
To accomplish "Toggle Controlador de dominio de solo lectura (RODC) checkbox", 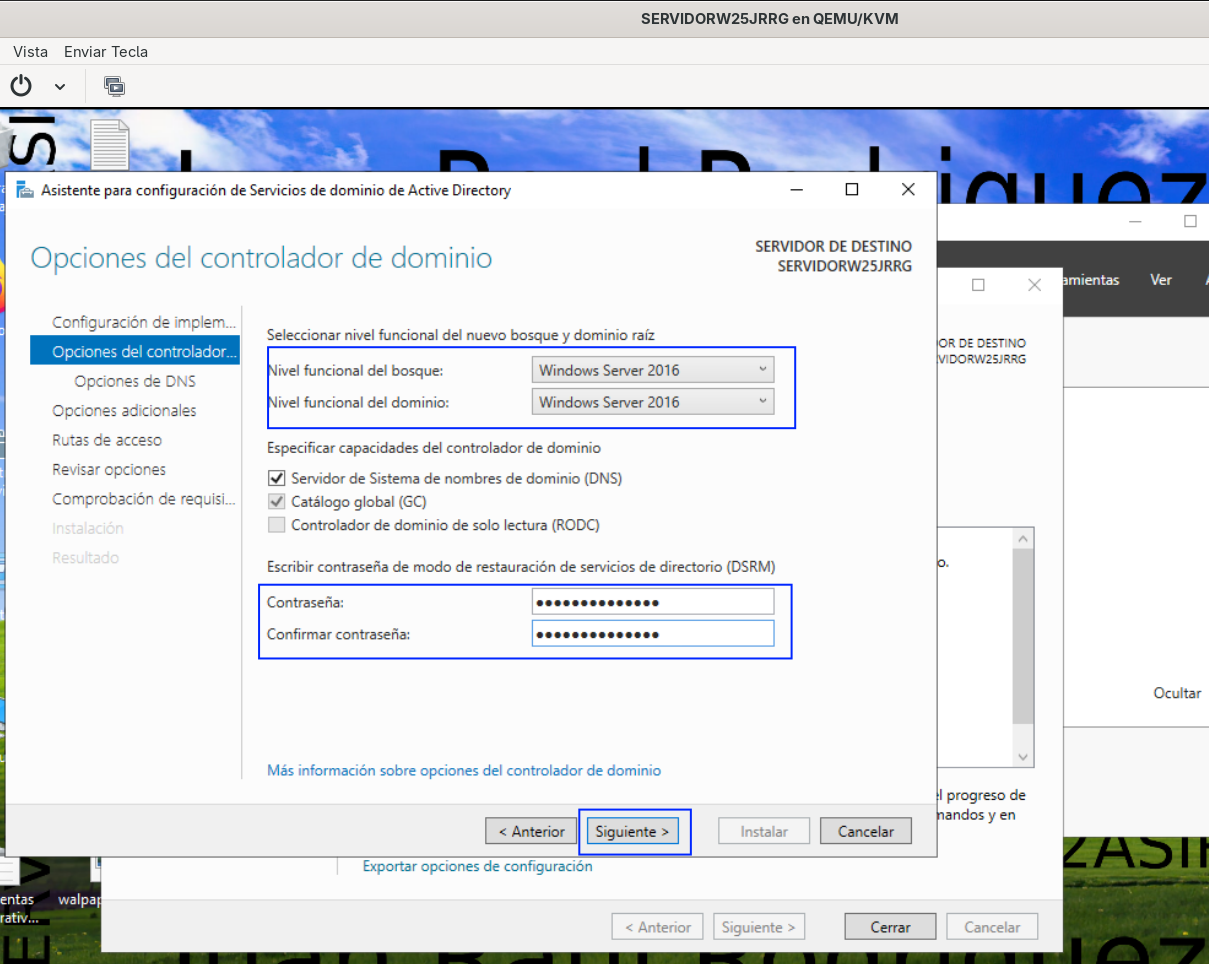I will point(277,524).
